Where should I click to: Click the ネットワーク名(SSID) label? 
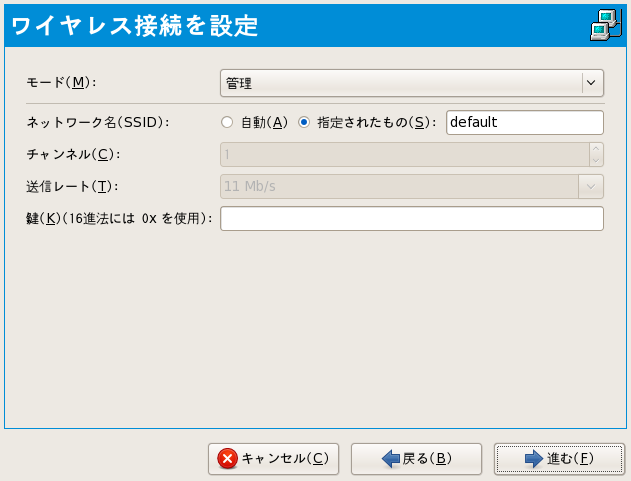[x=97, y=122]
